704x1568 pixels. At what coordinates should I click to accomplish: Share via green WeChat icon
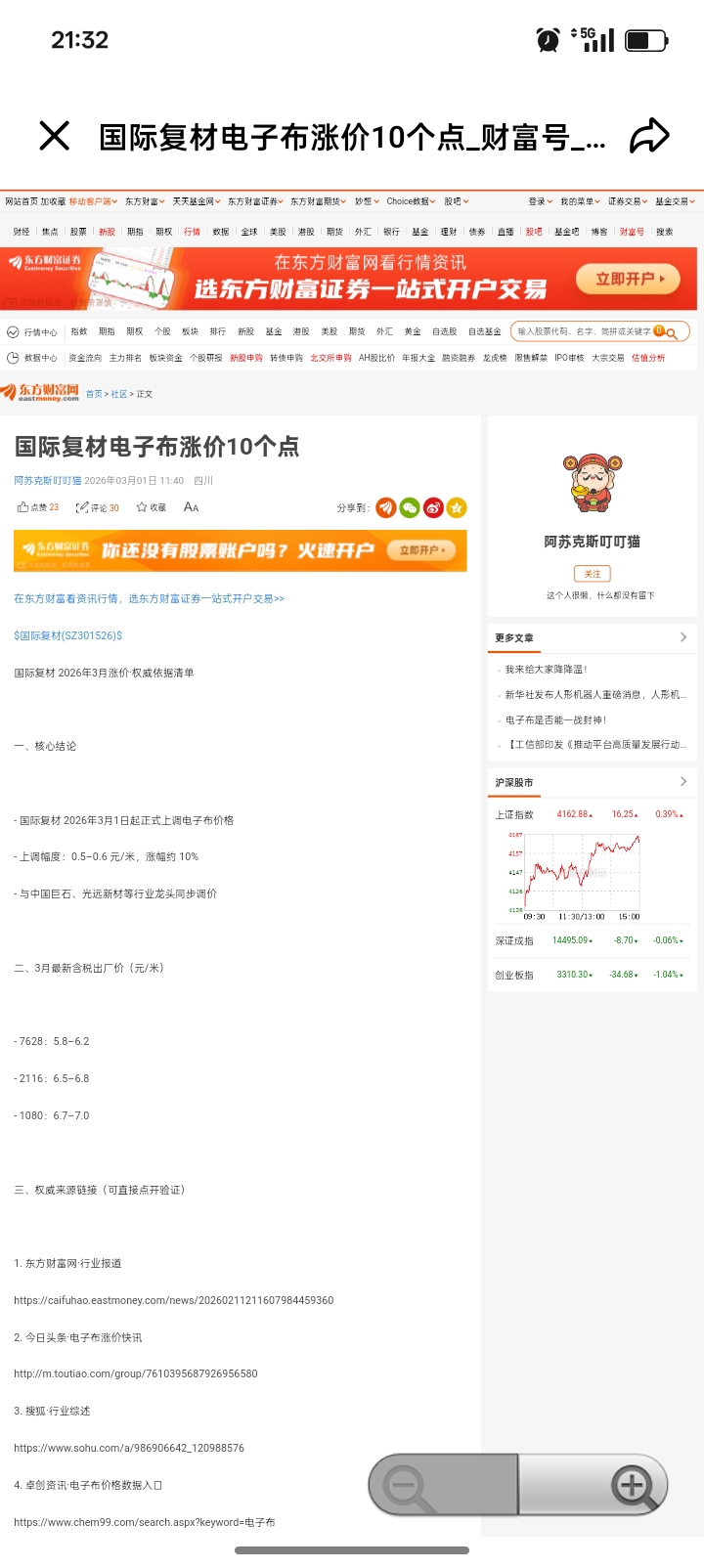click(410, 507)
